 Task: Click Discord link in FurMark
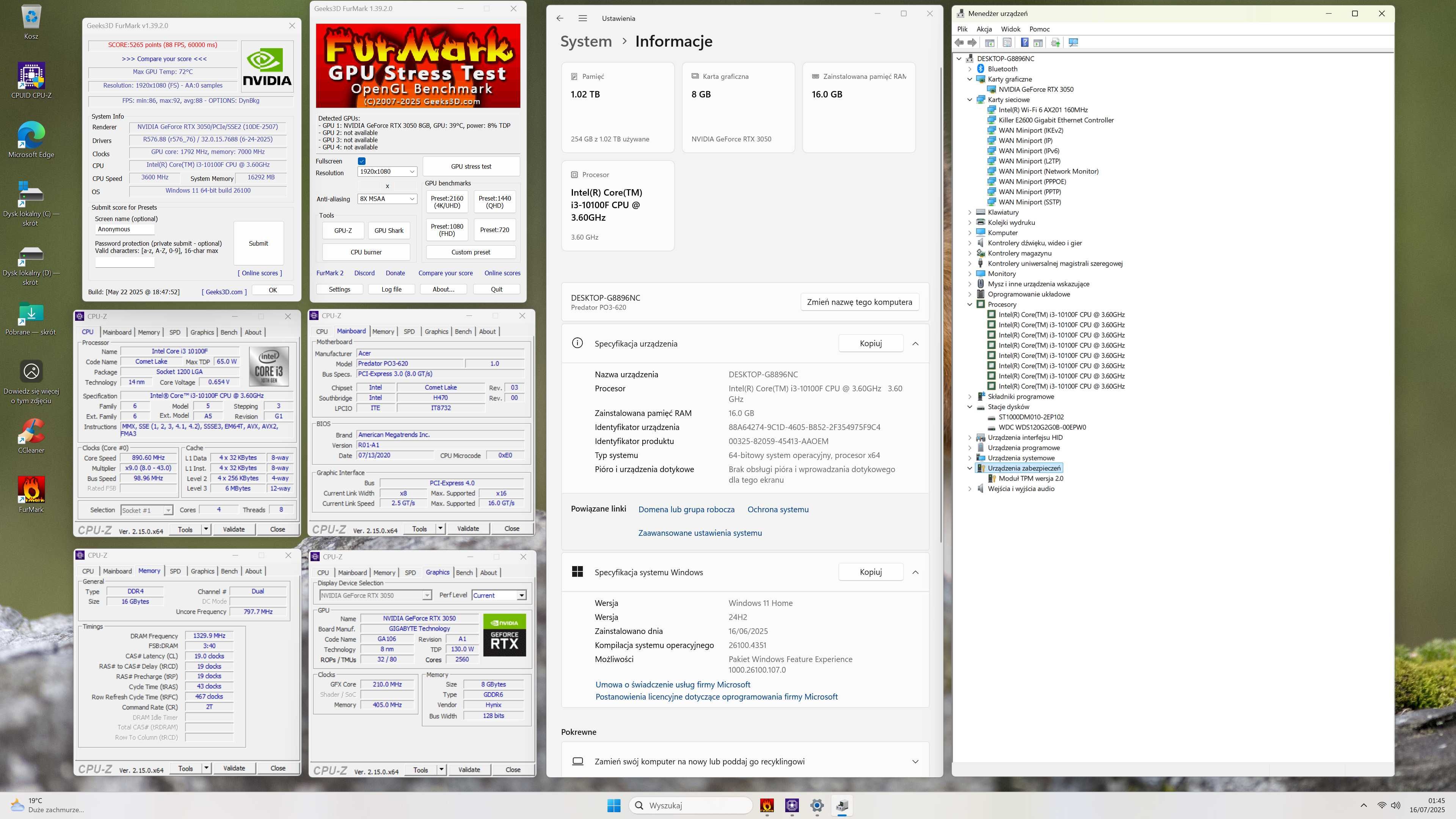coord(364,273)
